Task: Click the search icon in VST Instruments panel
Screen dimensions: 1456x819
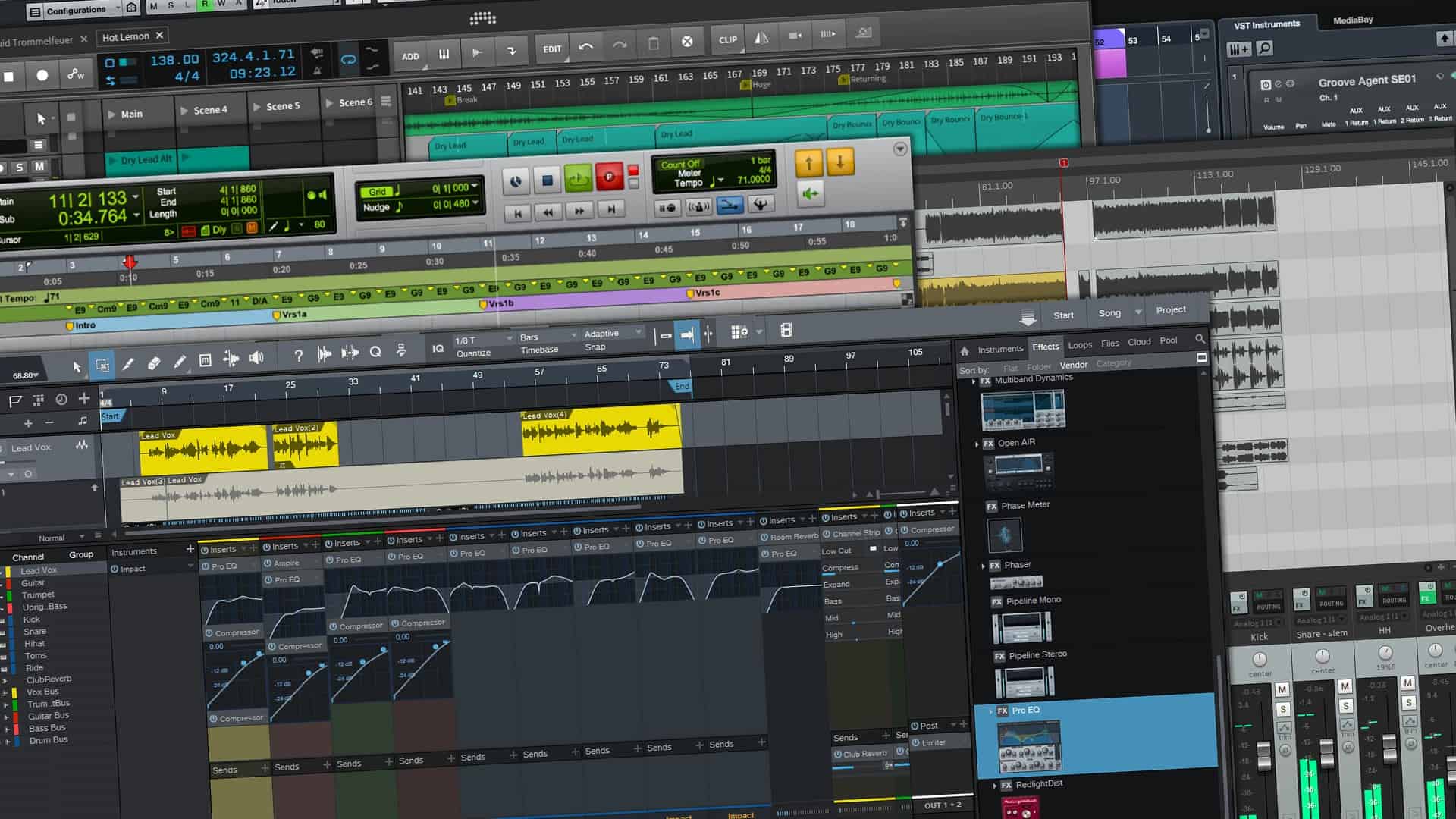Action: tap(1264, 49)
